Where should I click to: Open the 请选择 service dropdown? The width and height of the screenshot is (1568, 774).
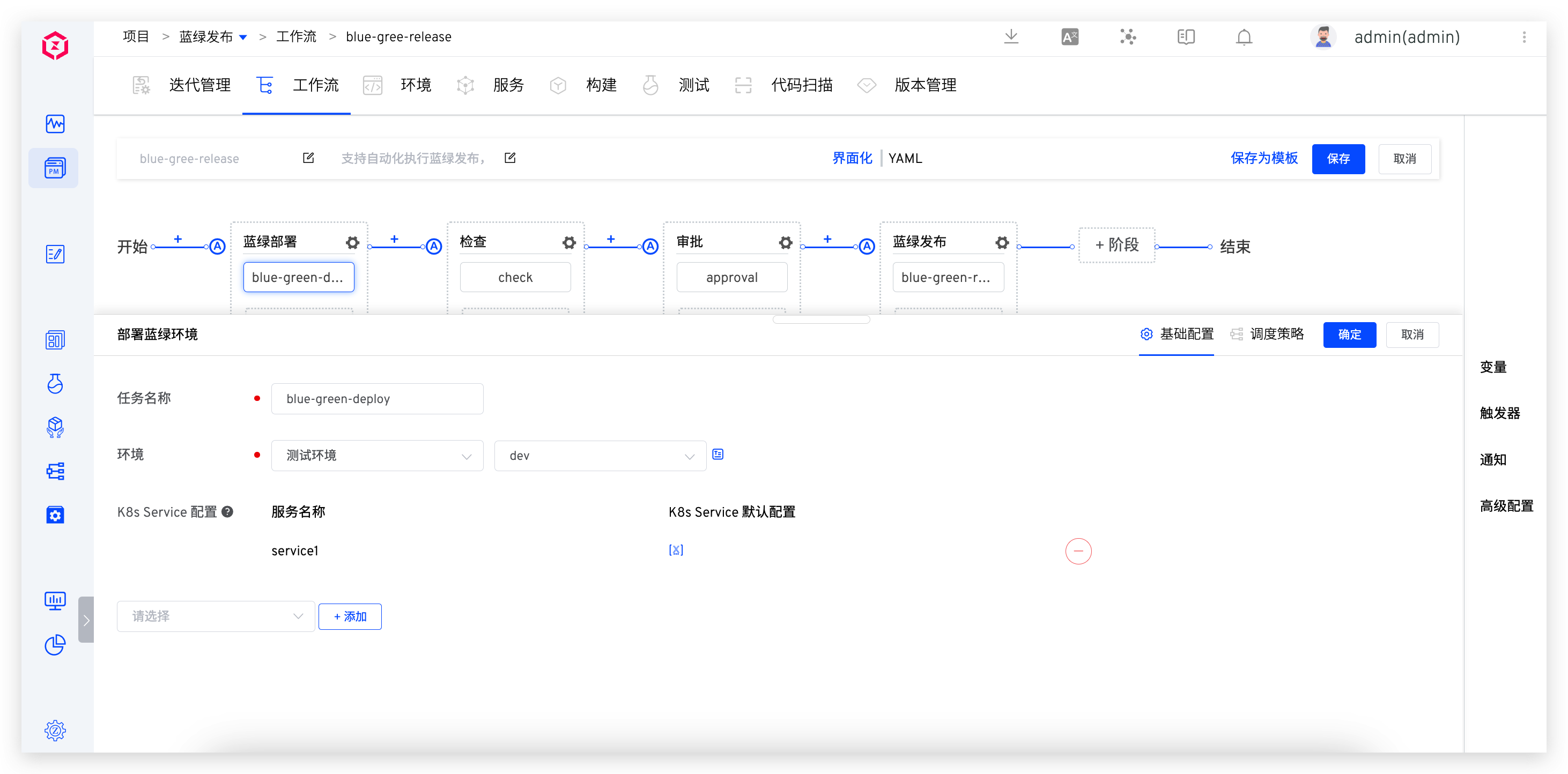216,616
